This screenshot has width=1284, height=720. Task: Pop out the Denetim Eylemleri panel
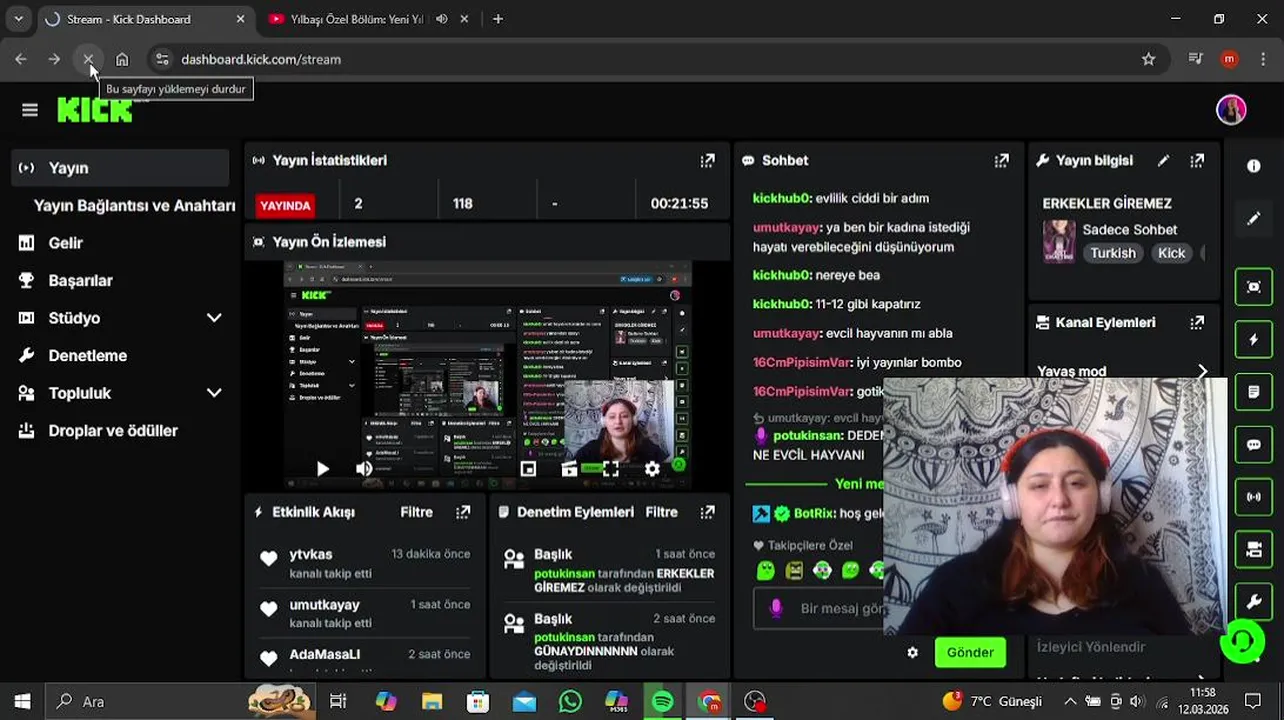click(707, 512)
